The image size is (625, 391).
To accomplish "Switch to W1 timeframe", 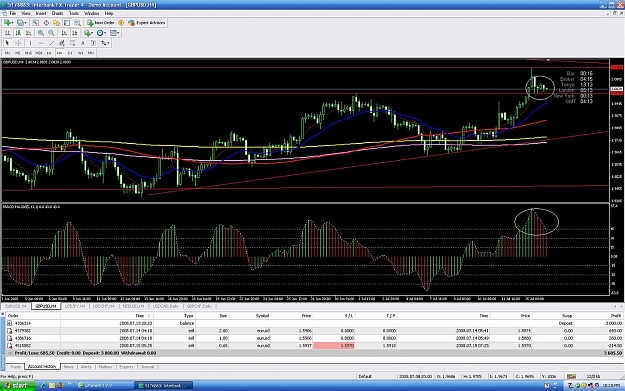I will coord(81,53).
